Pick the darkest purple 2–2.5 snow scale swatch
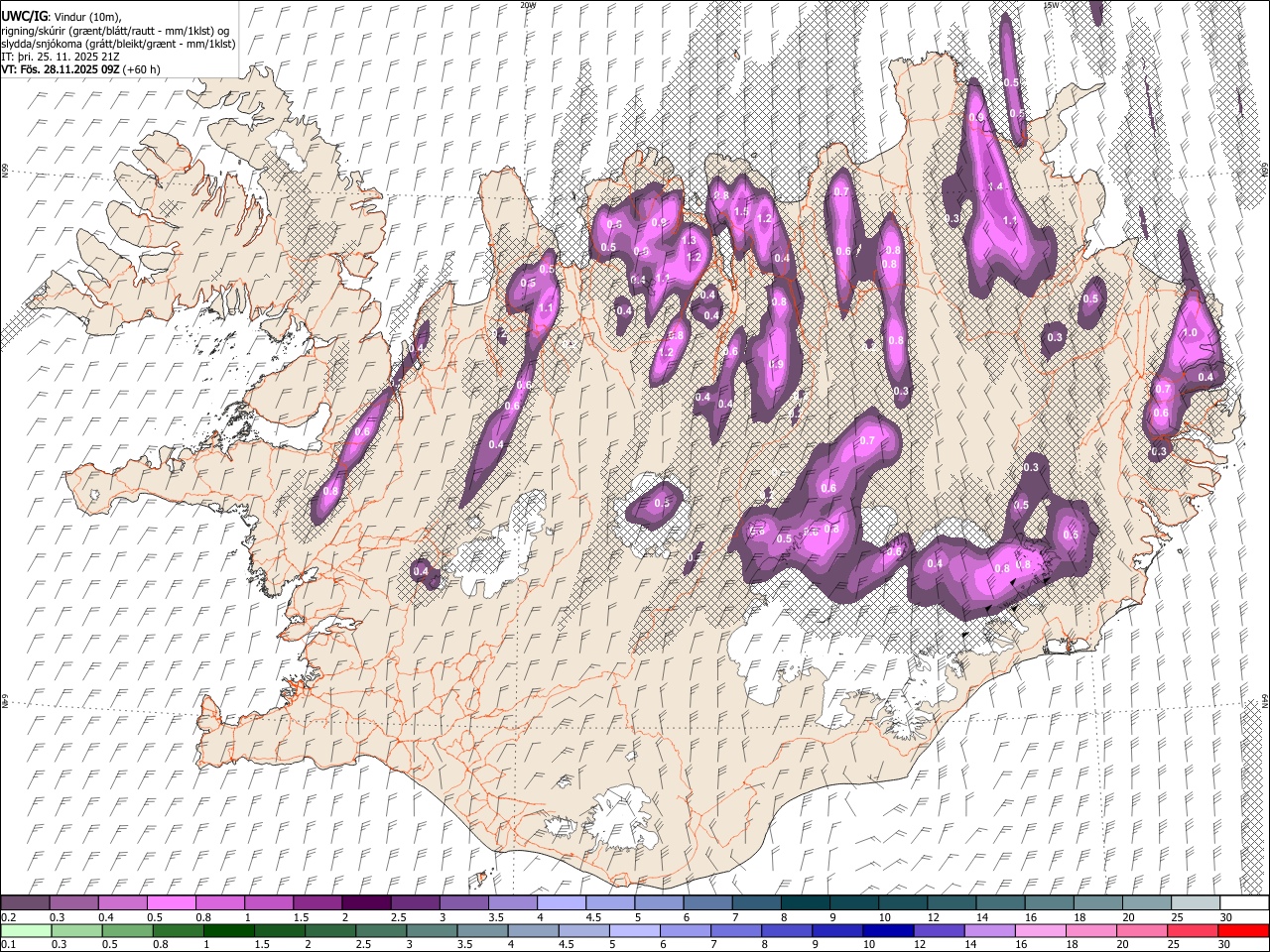Screen dimensions: 1270x952 [x=366, y=902]
